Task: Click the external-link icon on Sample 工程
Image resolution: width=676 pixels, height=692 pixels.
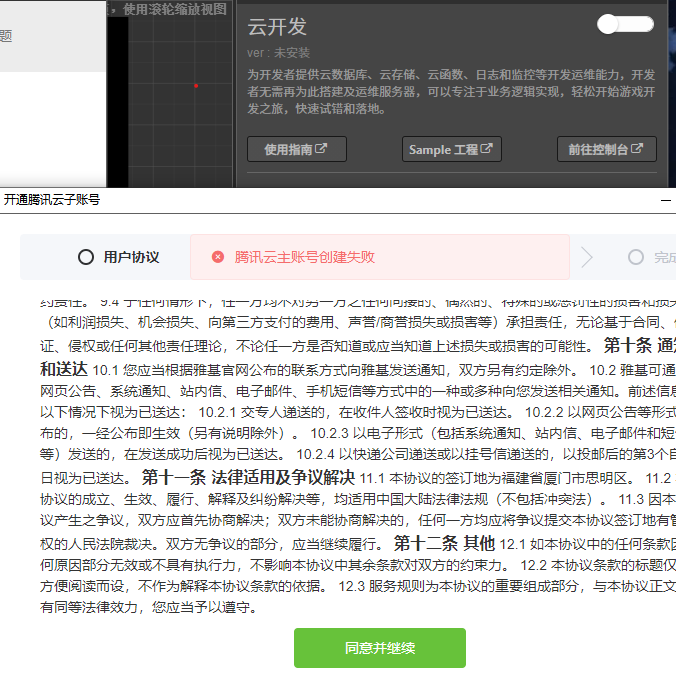Action: pyautogui.click(x=486, y=148)
